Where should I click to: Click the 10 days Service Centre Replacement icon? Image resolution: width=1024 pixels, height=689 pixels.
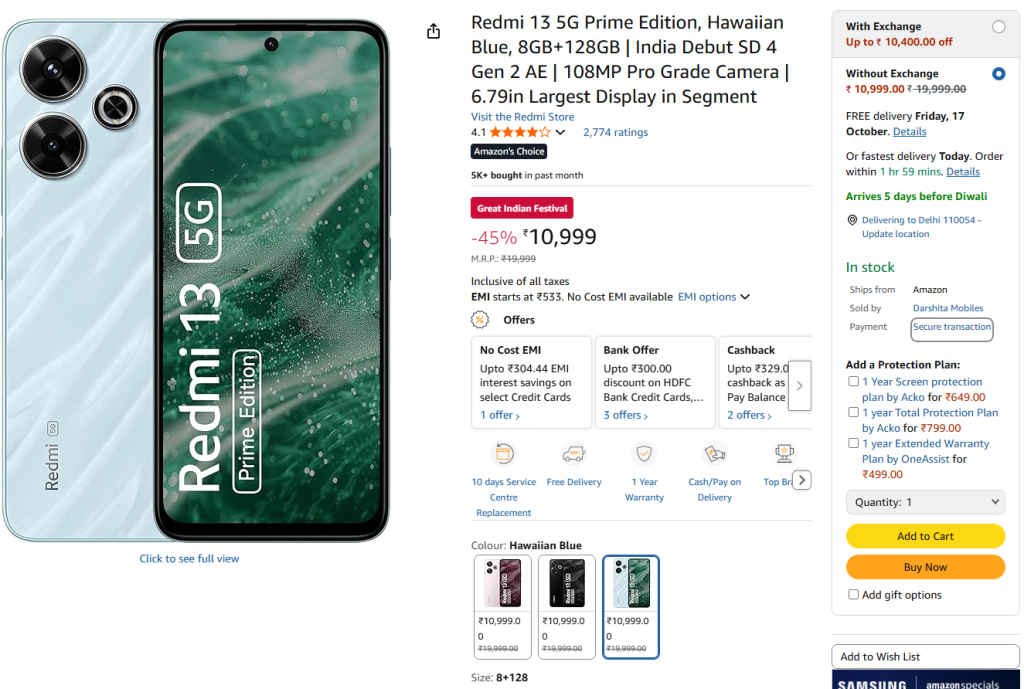click(x=503, y=453)
